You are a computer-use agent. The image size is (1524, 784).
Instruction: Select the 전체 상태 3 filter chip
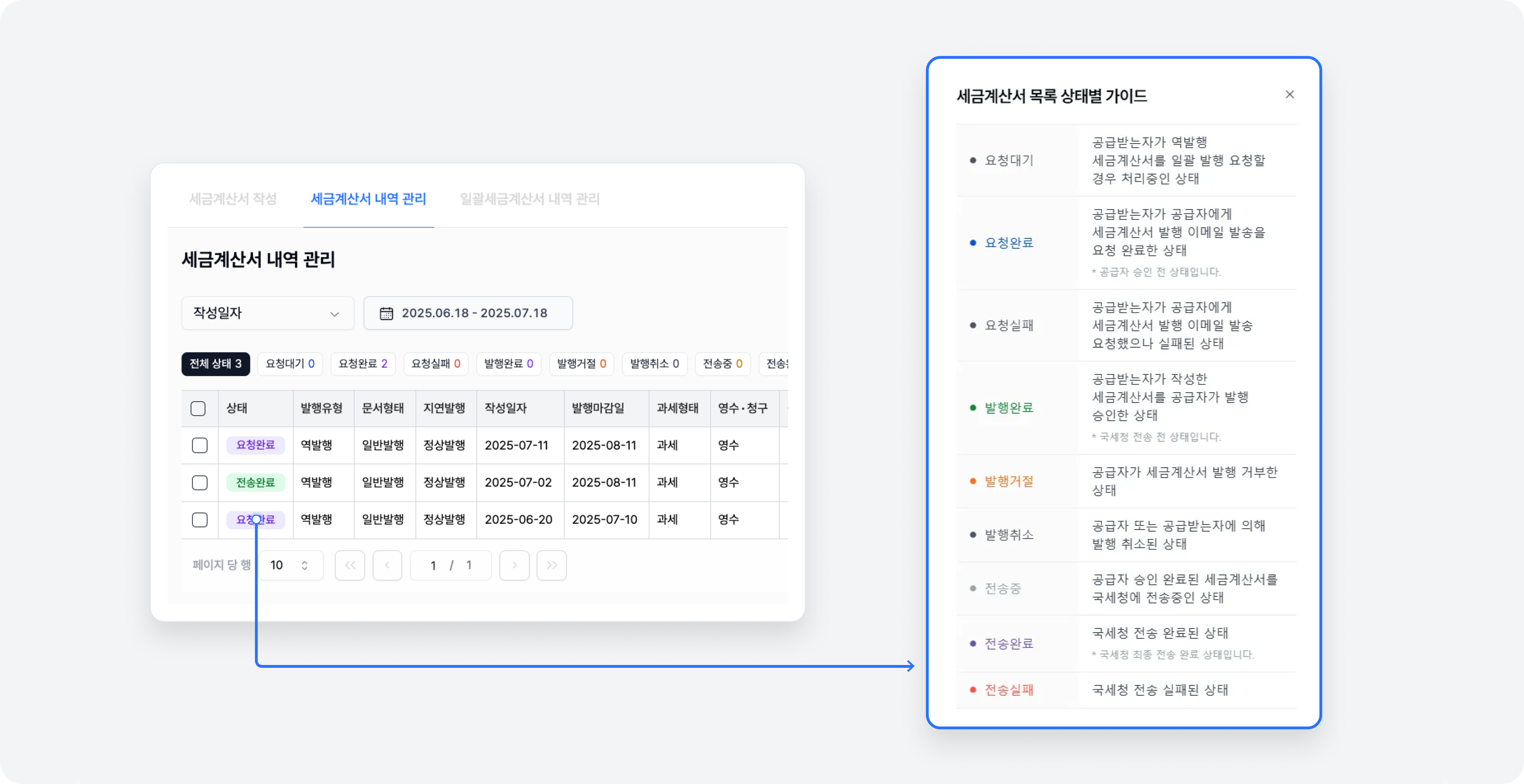click(x=215, y=364)
